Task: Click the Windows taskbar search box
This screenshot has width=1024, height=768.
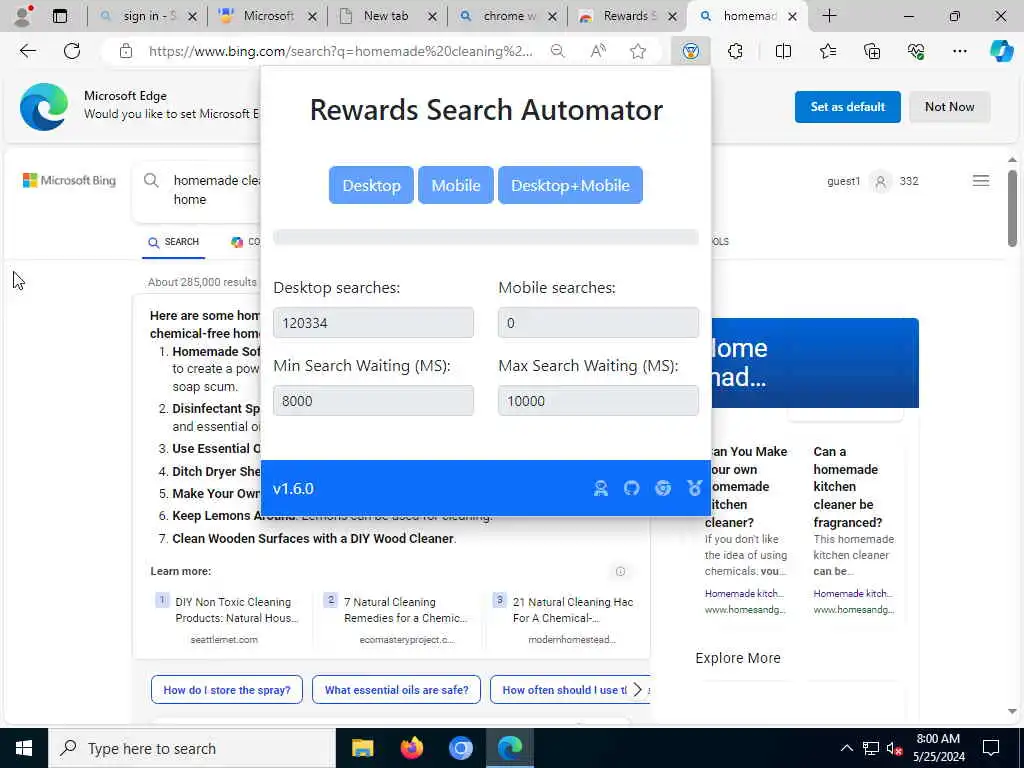Action: pos(192,748)
